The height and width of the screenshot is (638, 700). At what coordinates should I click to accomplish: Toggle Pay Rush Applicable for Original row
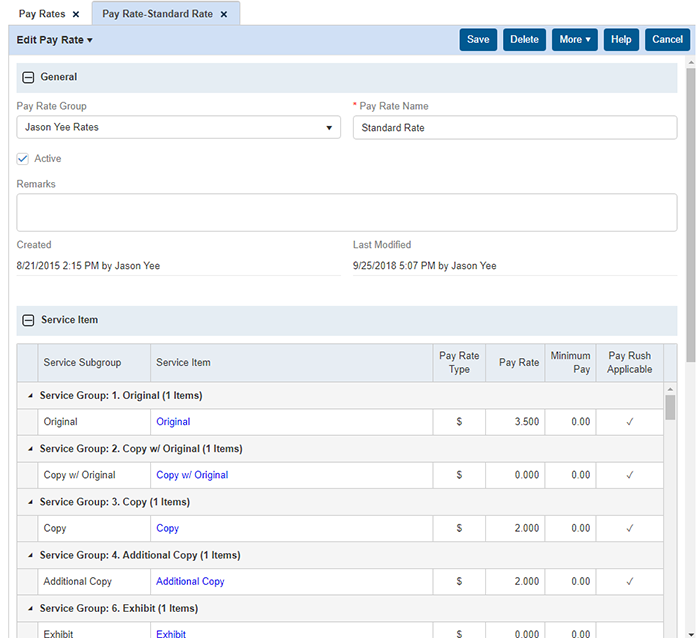click(x=629, y=422)
